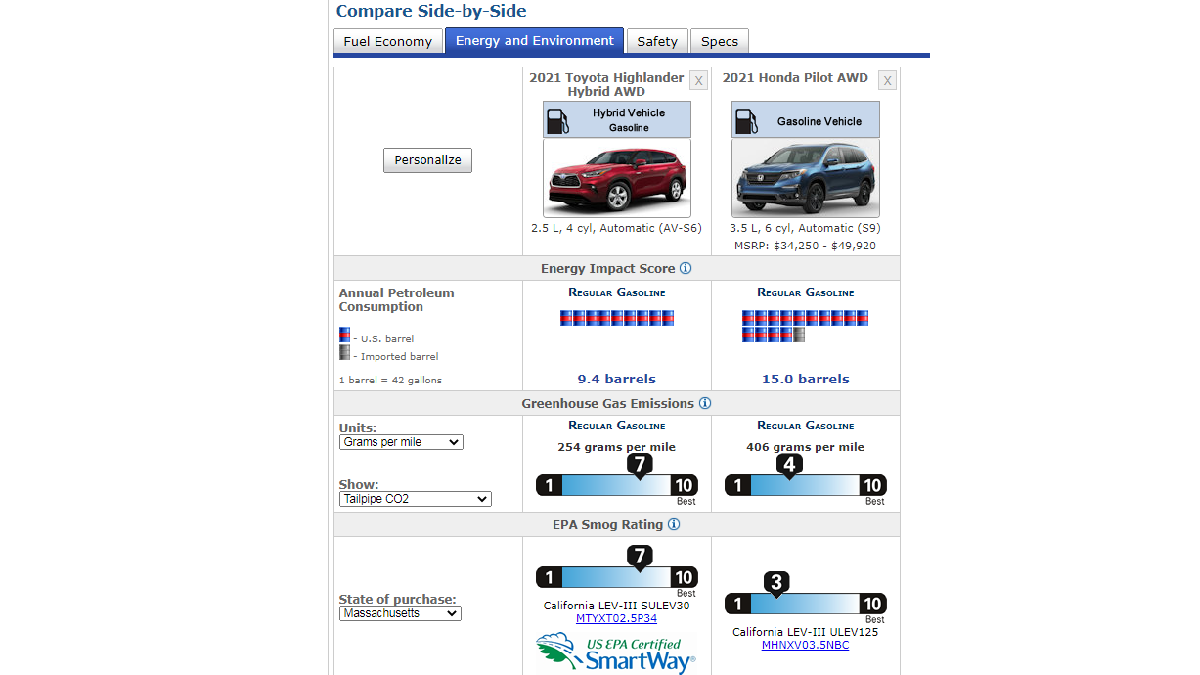The width and height of the screenshot is (1200, 675).
Task: Click the Highlander greenhouse gas rating scale
Action: click(x=617, y=485)
